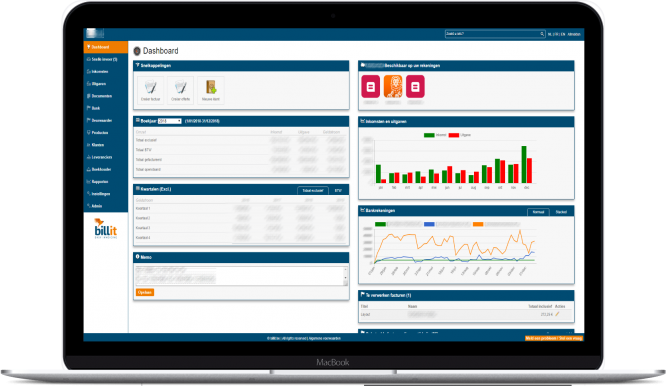This screenshot has height=386, width=666.
Task: Click the Billit logo in sidebar
Action: pyautogui.click(x=105, y=229)
